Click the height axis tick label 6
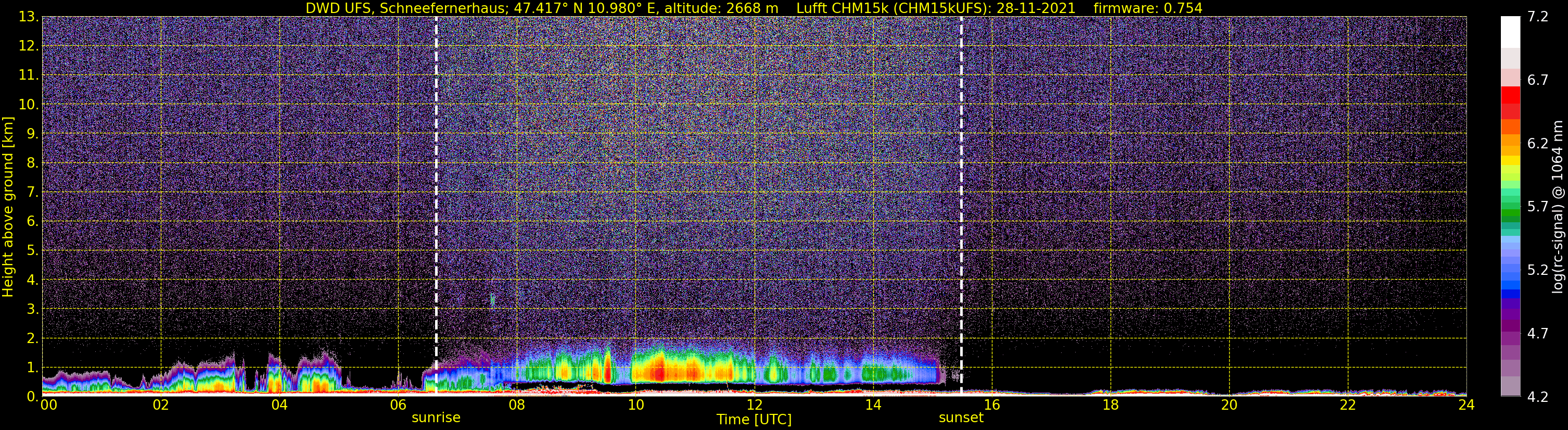The height and width of the screenshot is (430, 1568). click(32, 221)
